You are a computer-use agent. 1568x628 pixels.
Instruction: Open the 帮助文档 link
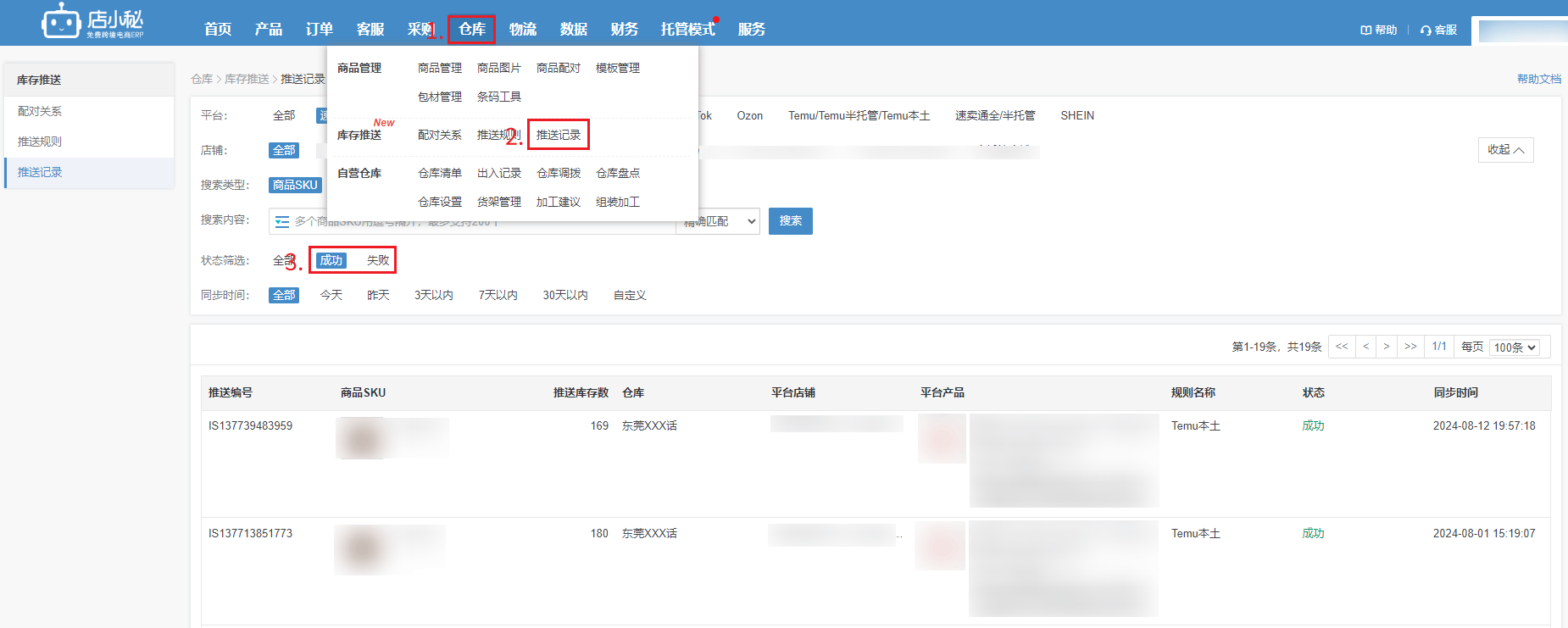(1539, 79)
